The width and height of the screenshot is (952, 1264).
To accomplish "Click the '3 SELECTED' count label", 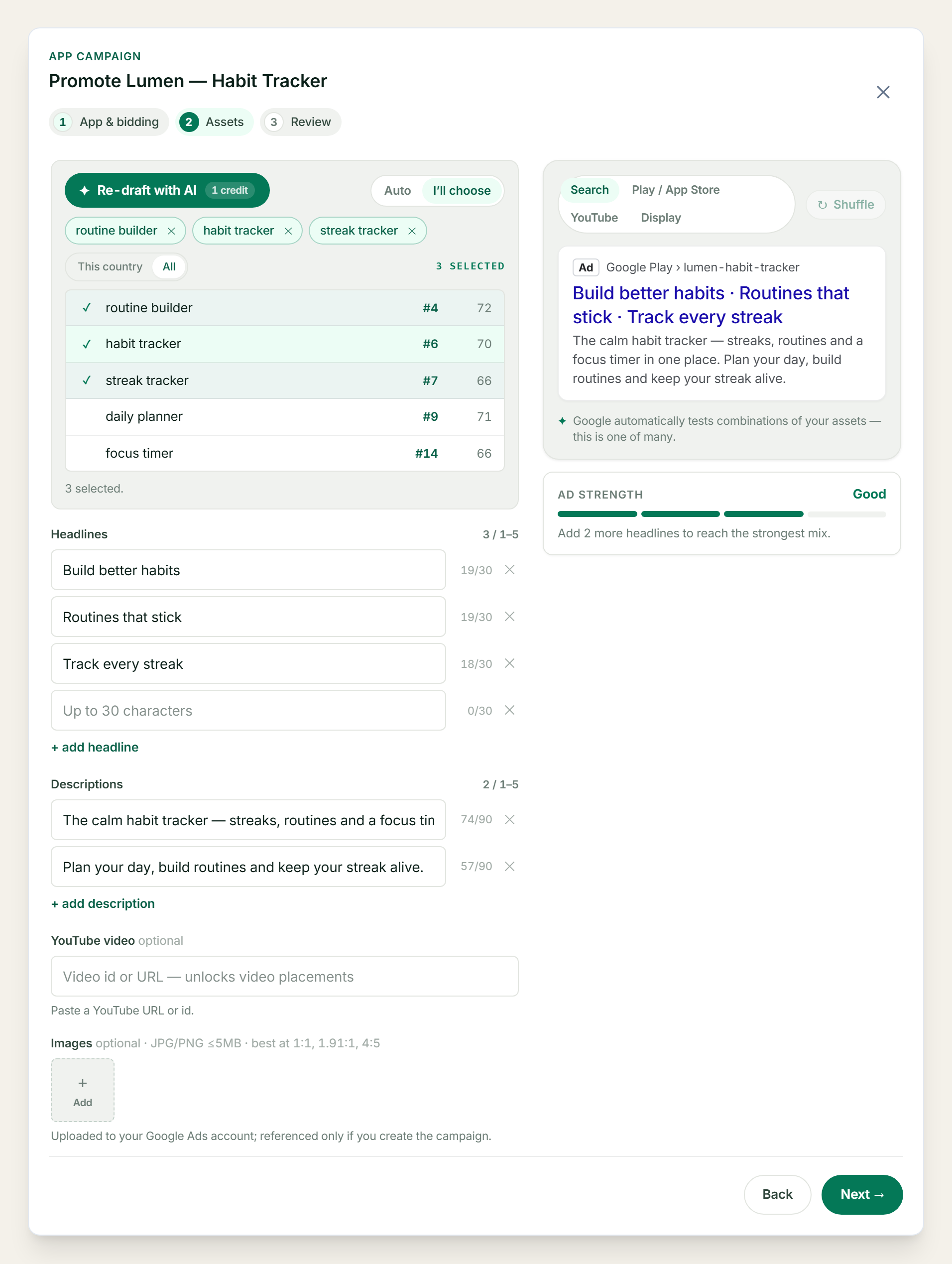I will coord(471,266).
